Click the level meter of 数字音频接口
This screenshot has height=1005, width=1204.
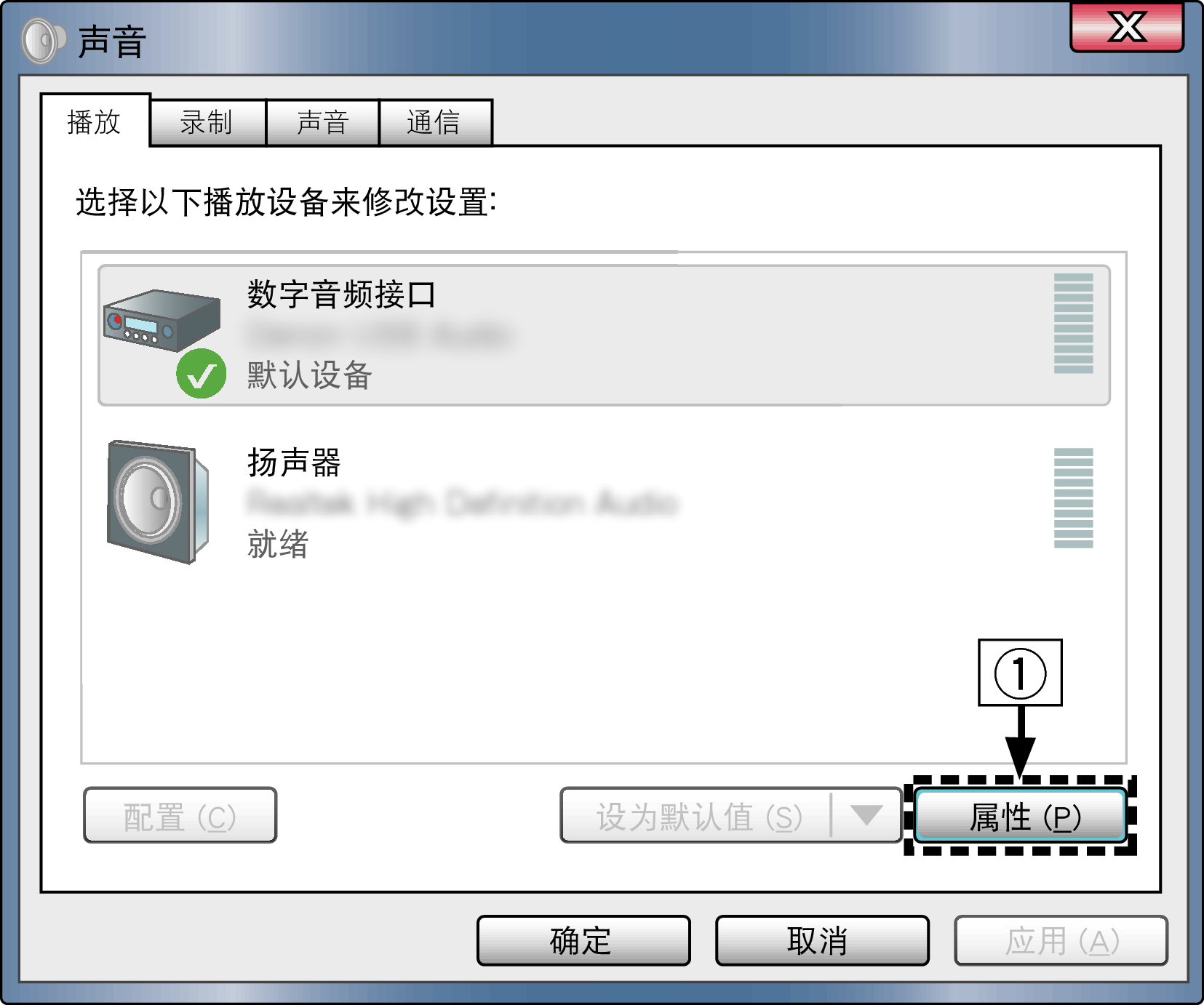pos(1073,324)
